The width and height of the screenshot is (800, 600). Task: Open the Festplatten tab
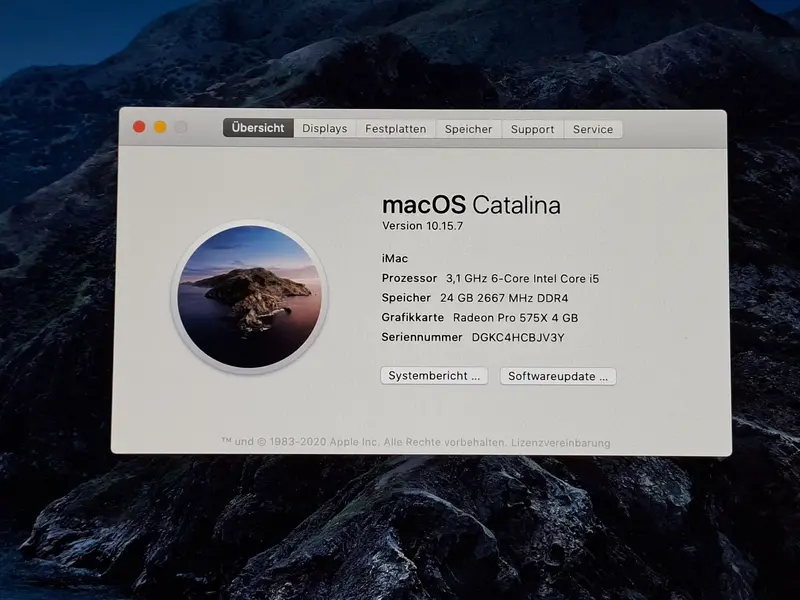point(395,129)
